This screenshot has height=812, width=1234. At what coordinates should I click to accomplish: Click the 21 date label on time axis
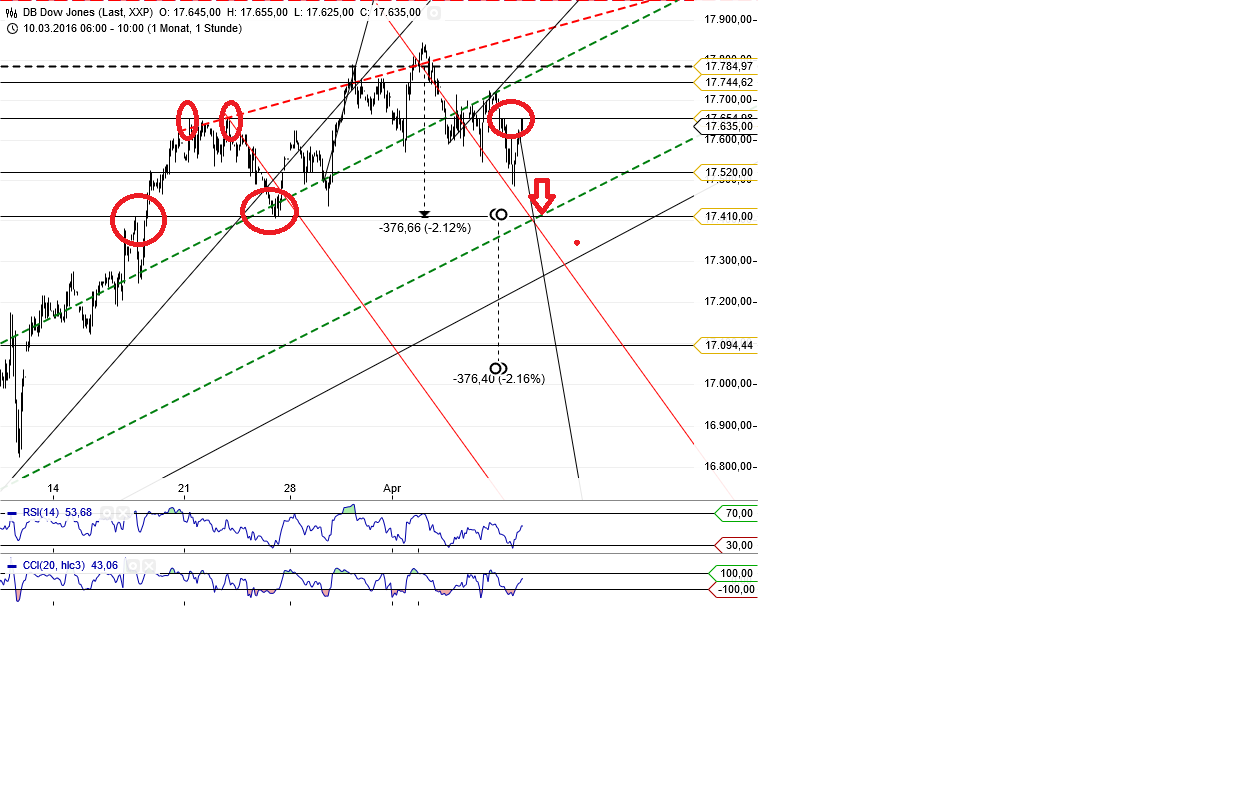click(x=184, y=489)
